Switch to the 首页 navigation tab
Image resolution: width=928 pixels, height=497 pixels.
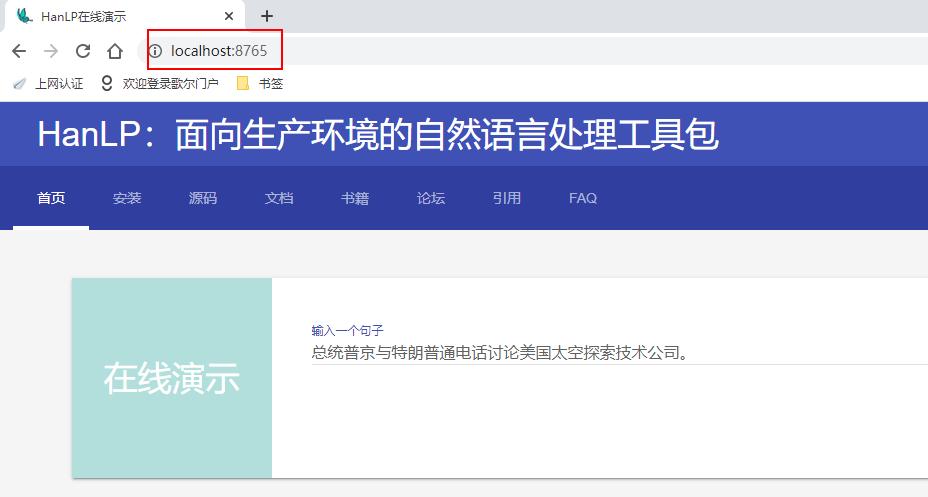pyautogui.click(x=51, y=198)
